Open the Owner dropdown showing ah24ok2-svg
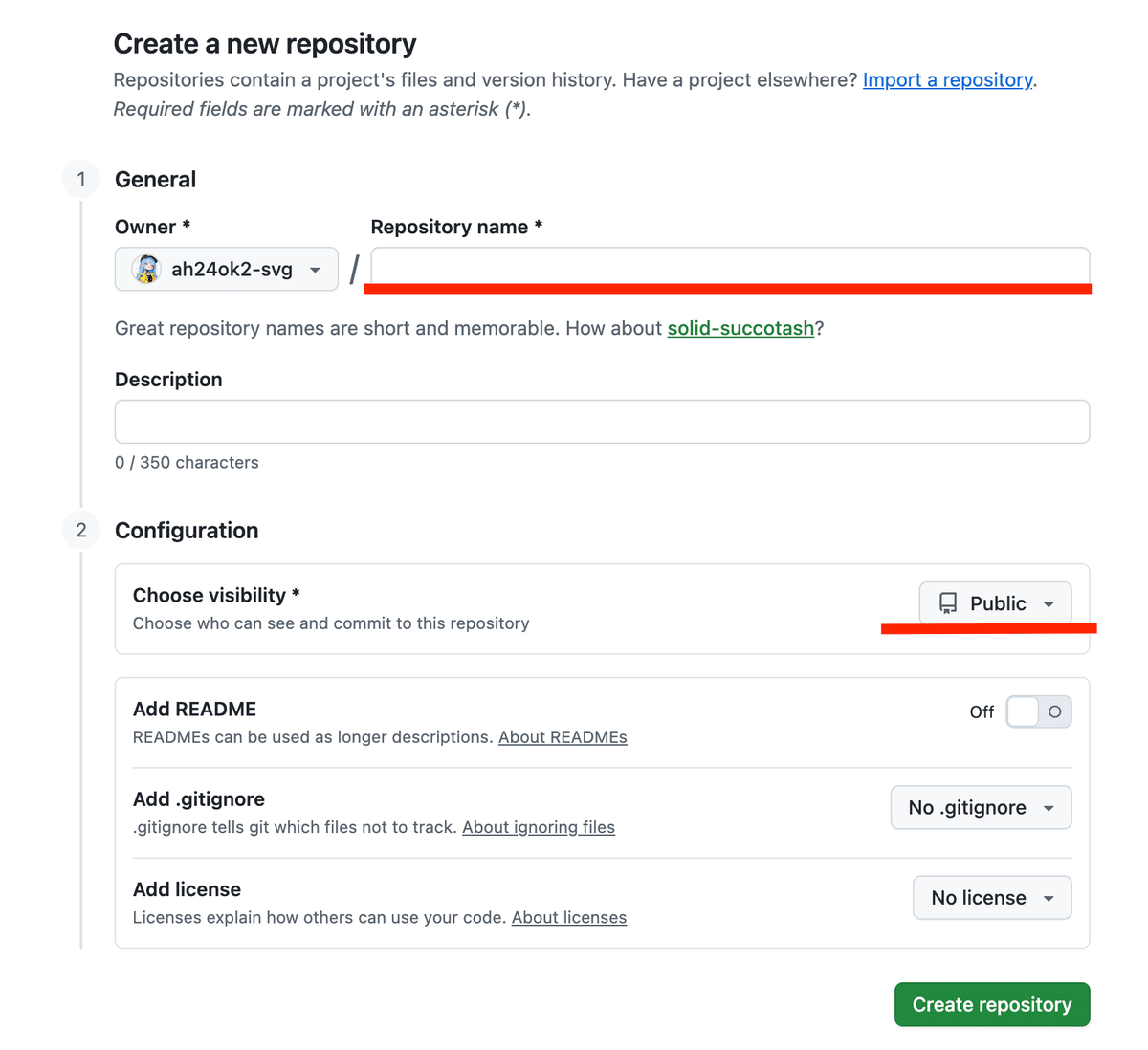This screenshot has height=1050, width=1148. [227, 270]
